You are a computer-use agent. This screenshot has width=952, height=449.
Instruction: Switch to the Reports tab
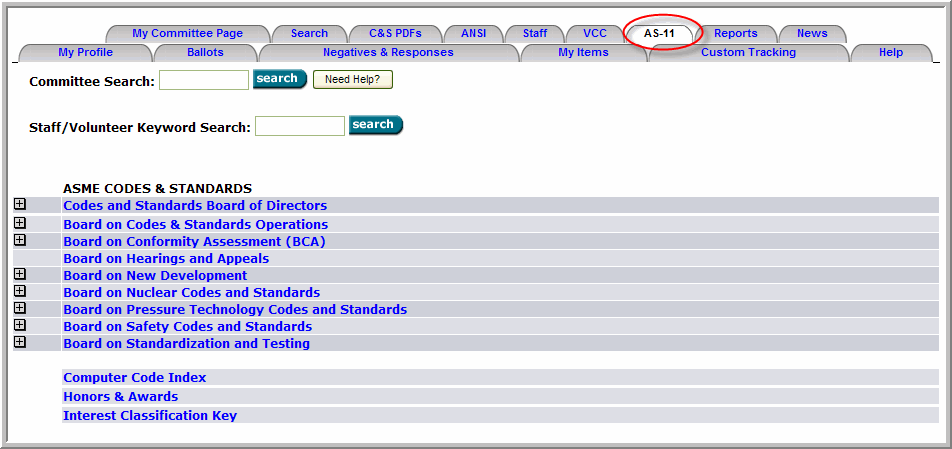click(x=735, y=34)
